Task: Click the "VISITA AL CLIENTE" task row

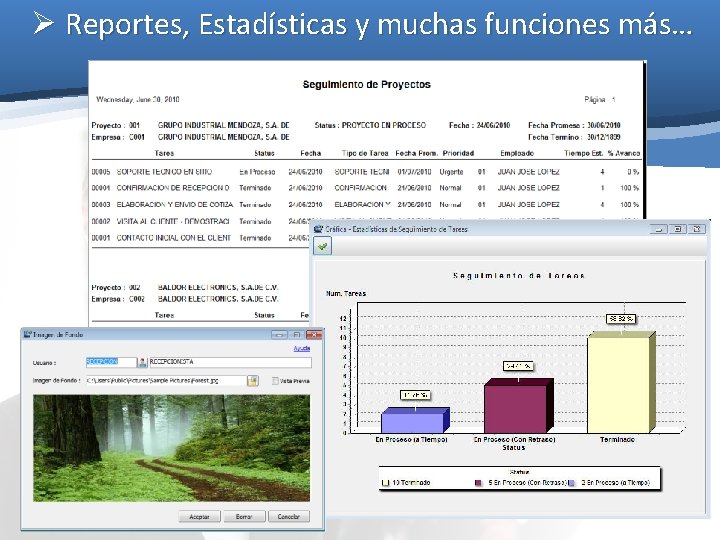Action: click(x=200, y=221)
